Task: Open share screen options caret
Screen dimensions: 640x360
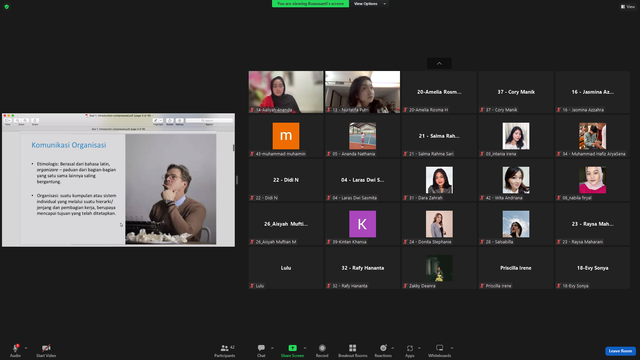Action: click(305, 348)
